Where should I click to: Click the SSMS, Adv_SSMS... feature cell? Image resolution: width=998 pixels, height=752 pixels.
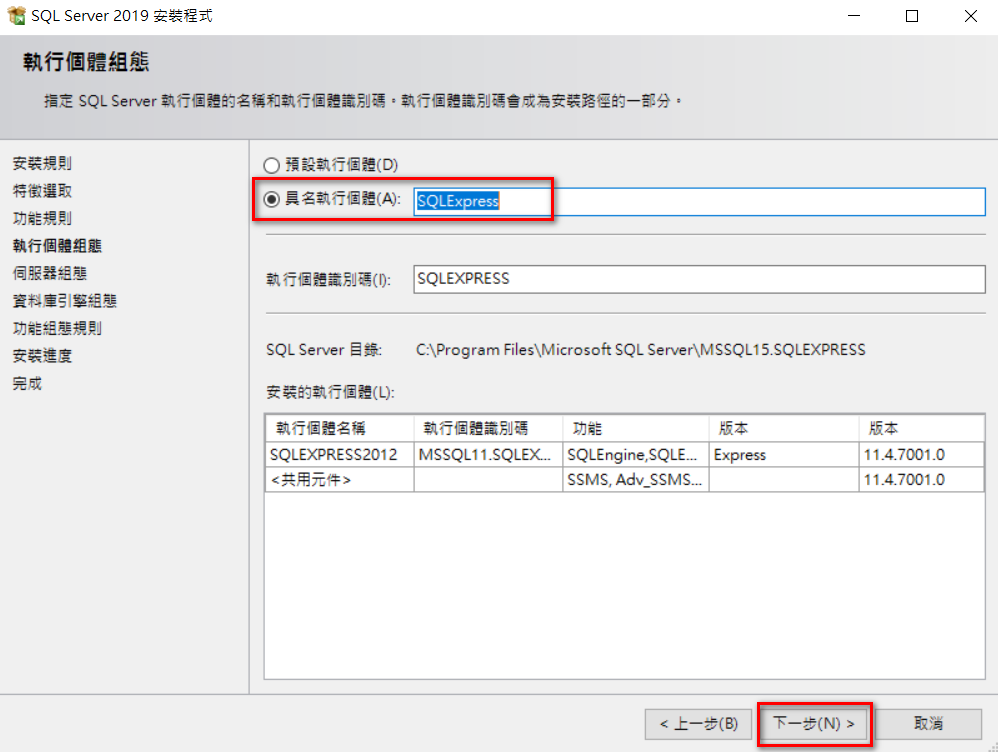[636, 479]
